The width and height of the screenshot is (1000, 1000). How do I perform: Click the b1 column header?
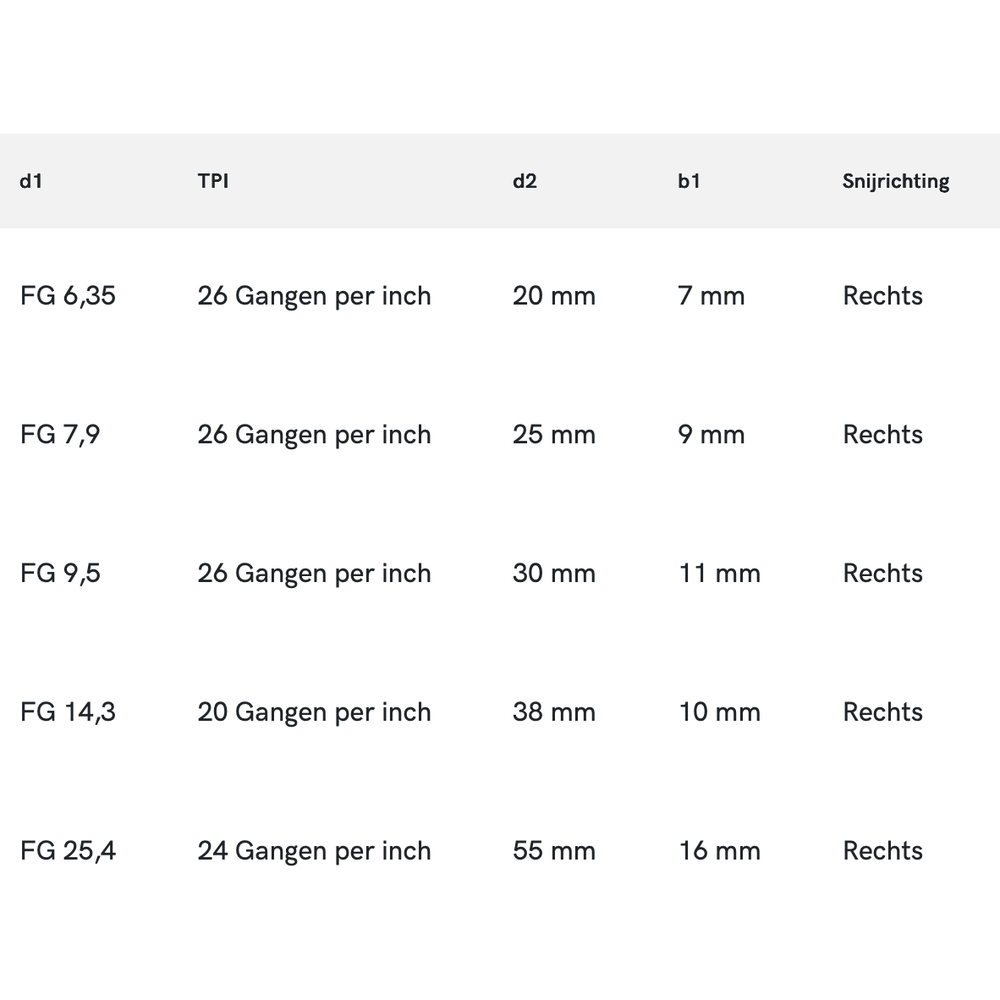[689, 181]
